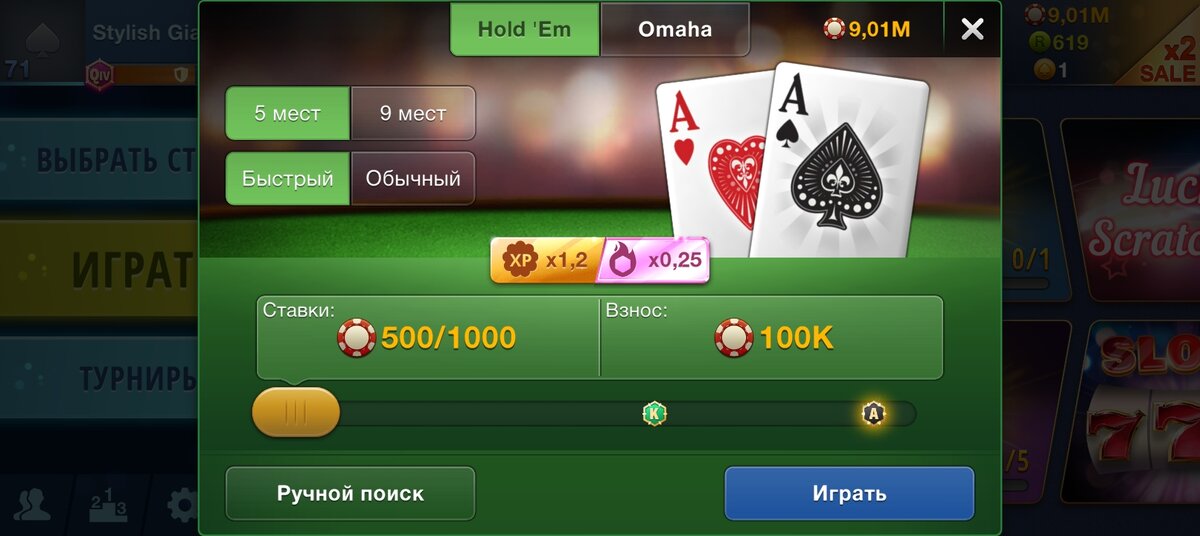Click the blue Играть button
Viewport: 1200px width, 536px height.
849,493
